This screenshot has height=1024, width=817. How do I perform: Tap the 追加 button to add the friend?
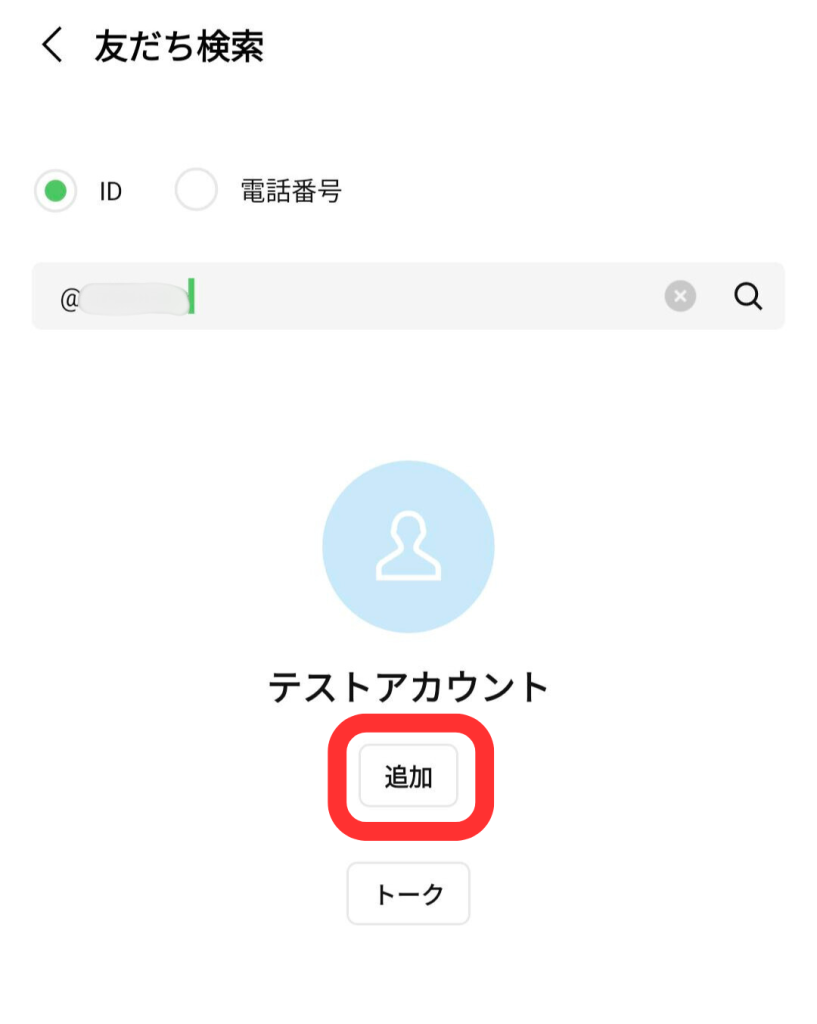(408, 776)
